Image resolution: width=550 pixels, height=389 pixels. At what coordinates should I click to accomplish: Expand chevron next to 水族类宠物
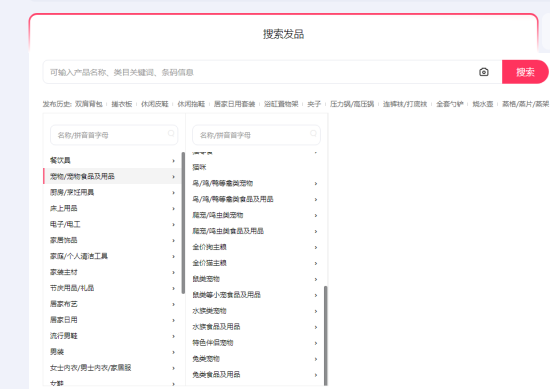[x=316, y=311]
